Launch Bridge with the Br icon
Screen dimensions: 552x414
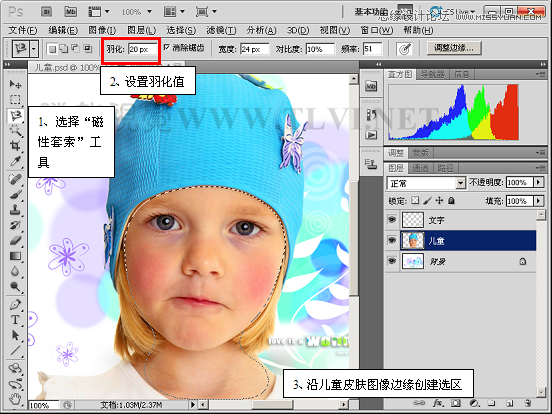(x=47, y=12)
